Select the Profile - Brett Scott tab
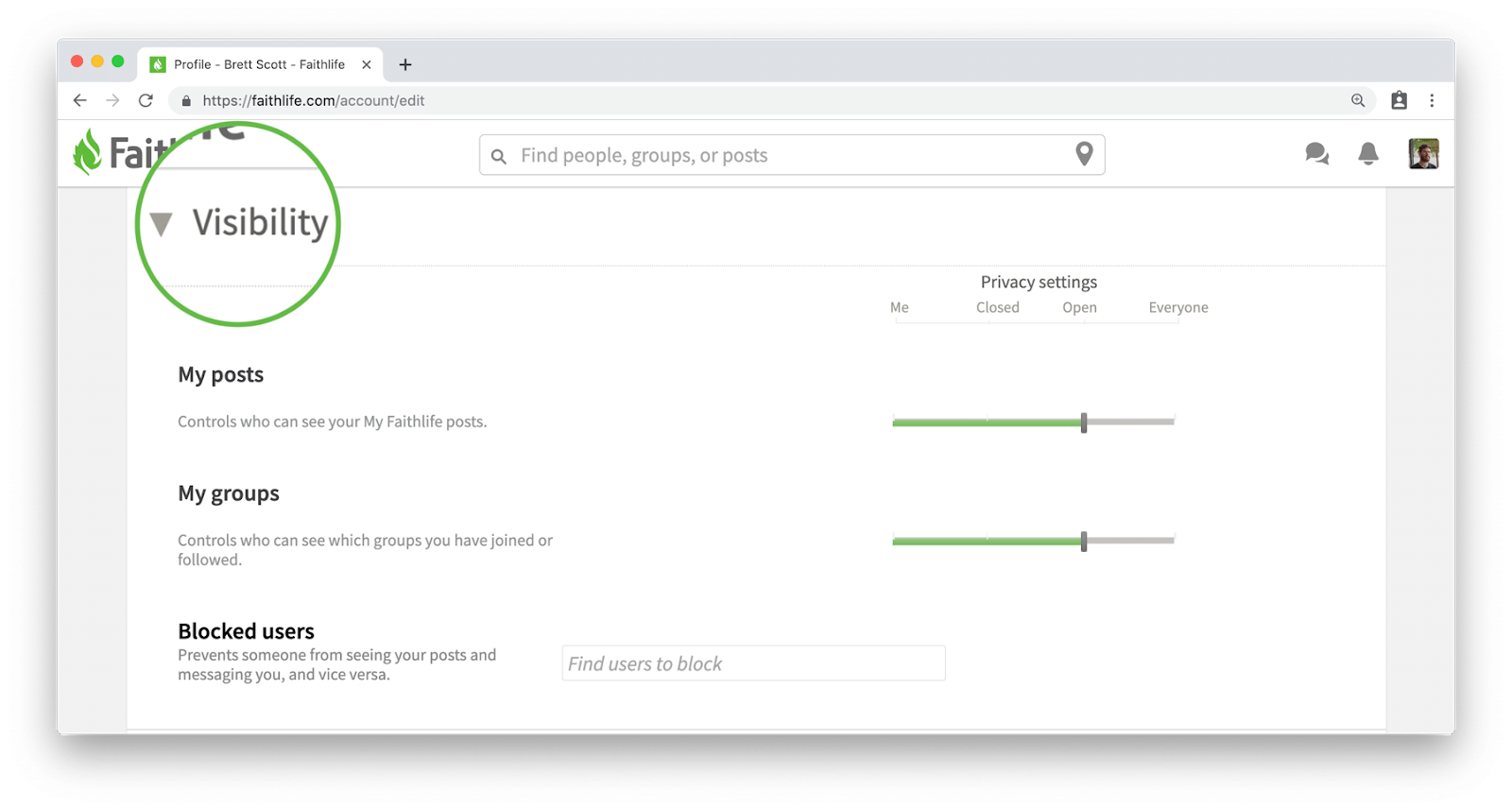1512x810 pixels. pos(260,64)
